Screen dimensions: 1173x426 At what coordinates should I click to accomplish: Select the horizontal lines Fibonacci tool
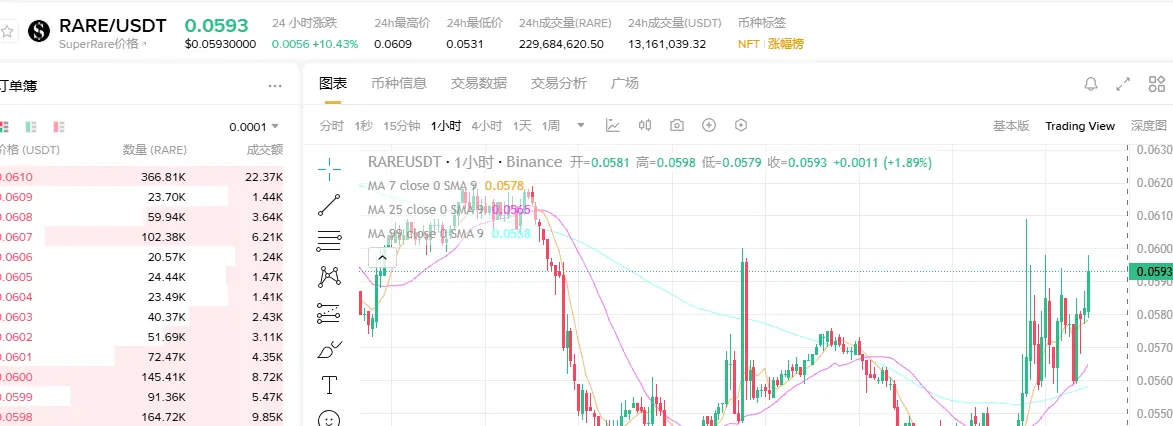tap(329, 241)
